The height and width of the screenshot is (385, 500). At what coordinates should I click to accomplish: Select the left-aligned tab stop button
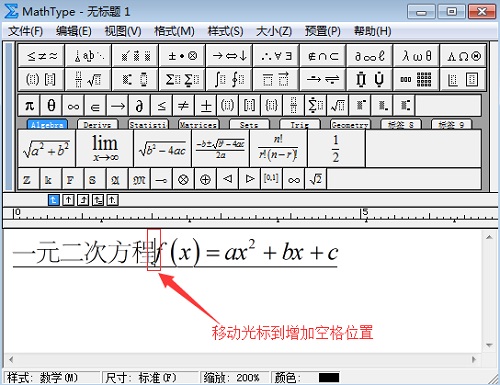point(54,200)
